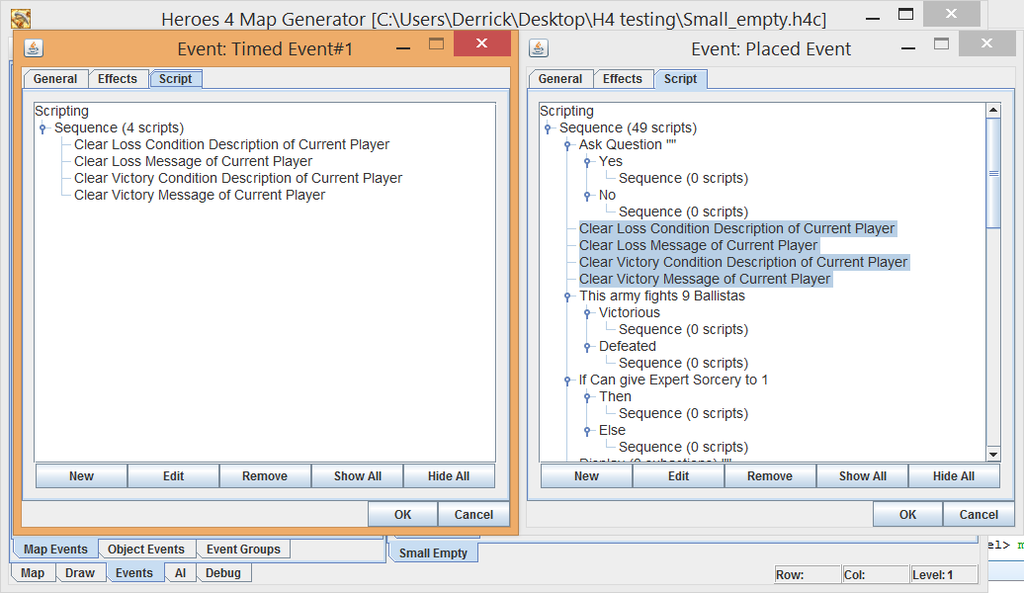
Task: Select Sequence (0 scripts) under Yes
Action: coord(683,178)
